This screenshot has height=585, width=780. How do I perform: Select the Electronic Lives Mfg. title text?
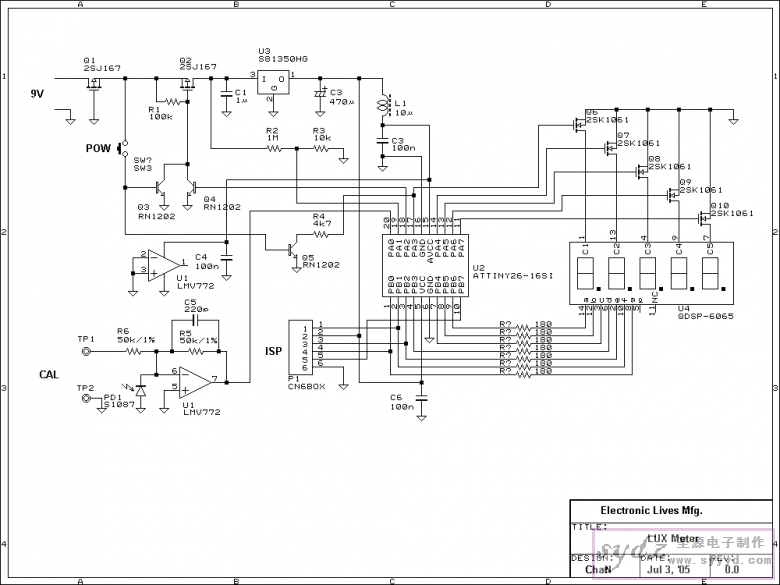651,510
